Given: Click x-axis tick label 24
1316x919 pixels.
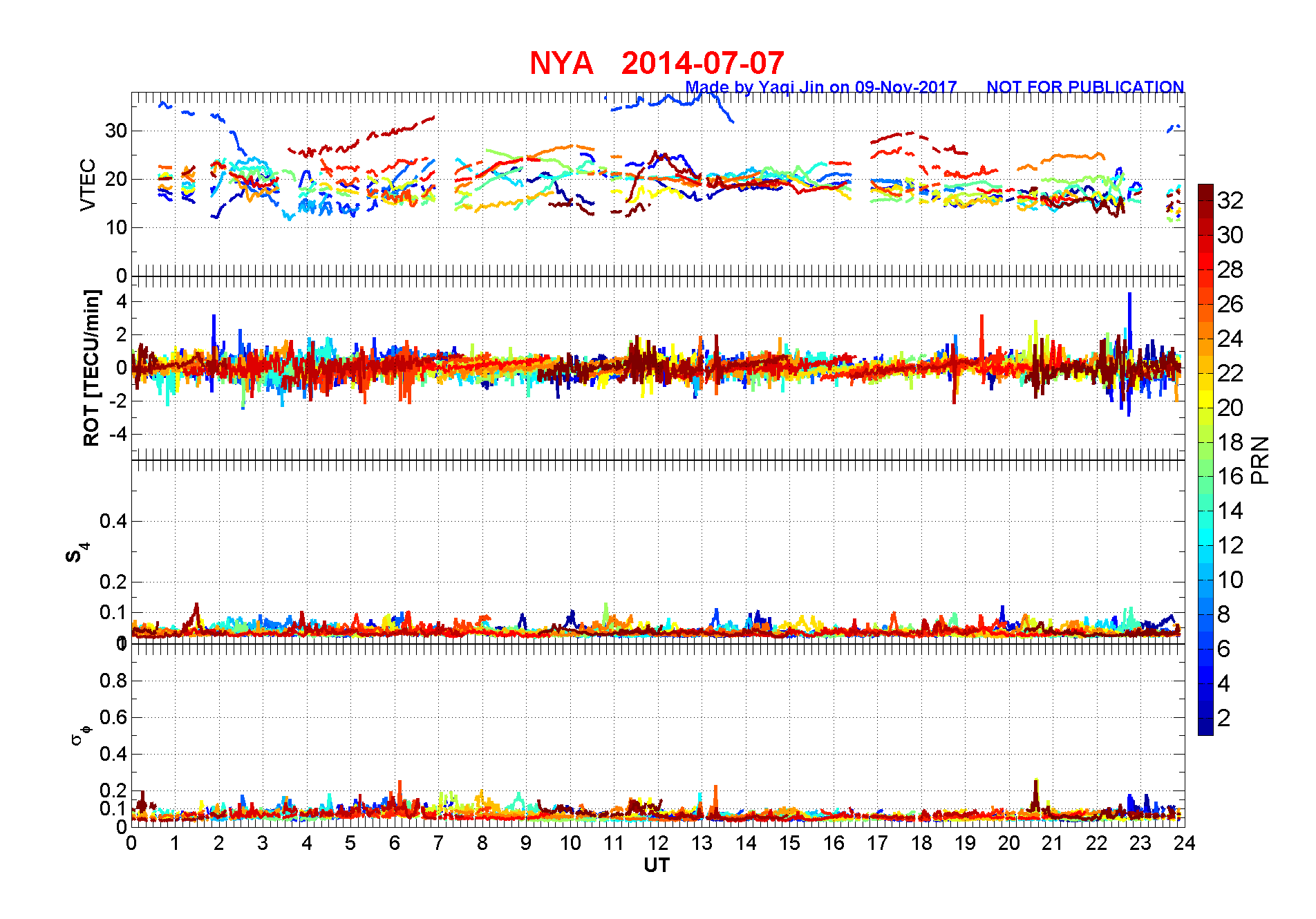Looking at the screenshot, I should 1184,842.
